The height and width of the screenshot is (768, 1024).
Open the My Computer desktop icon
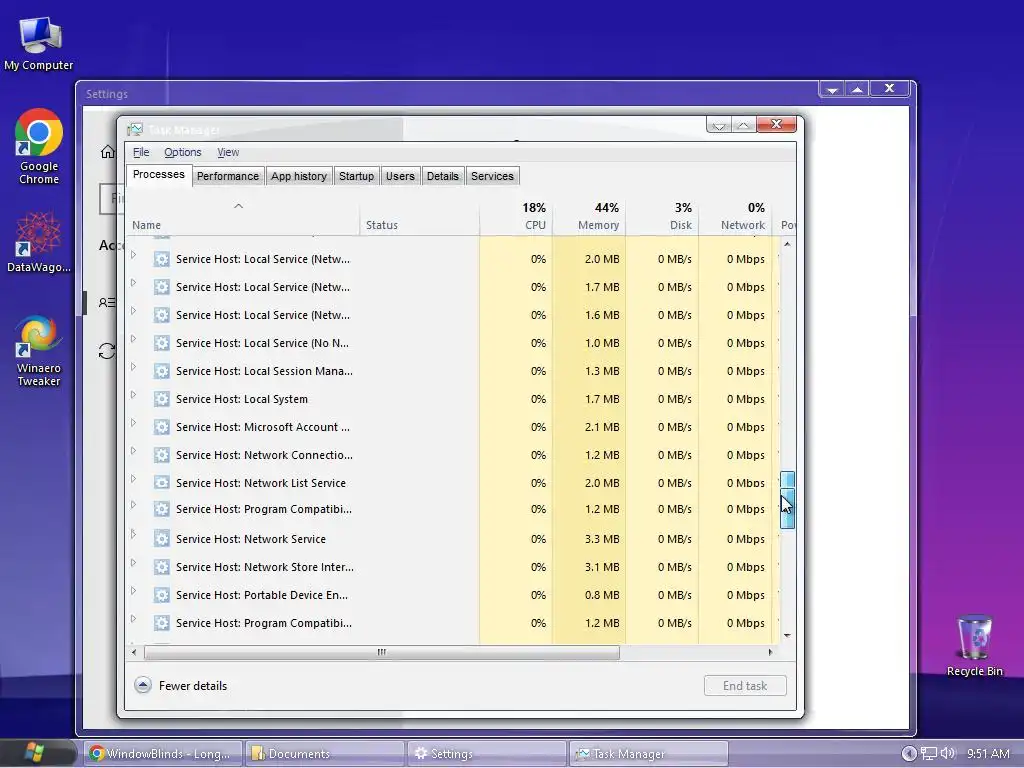[x=39, y=44]
